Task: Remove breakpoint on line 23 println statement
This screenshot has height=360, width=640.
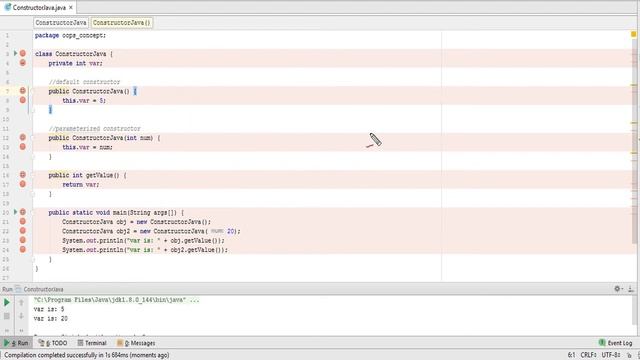Action: [23, 240]
